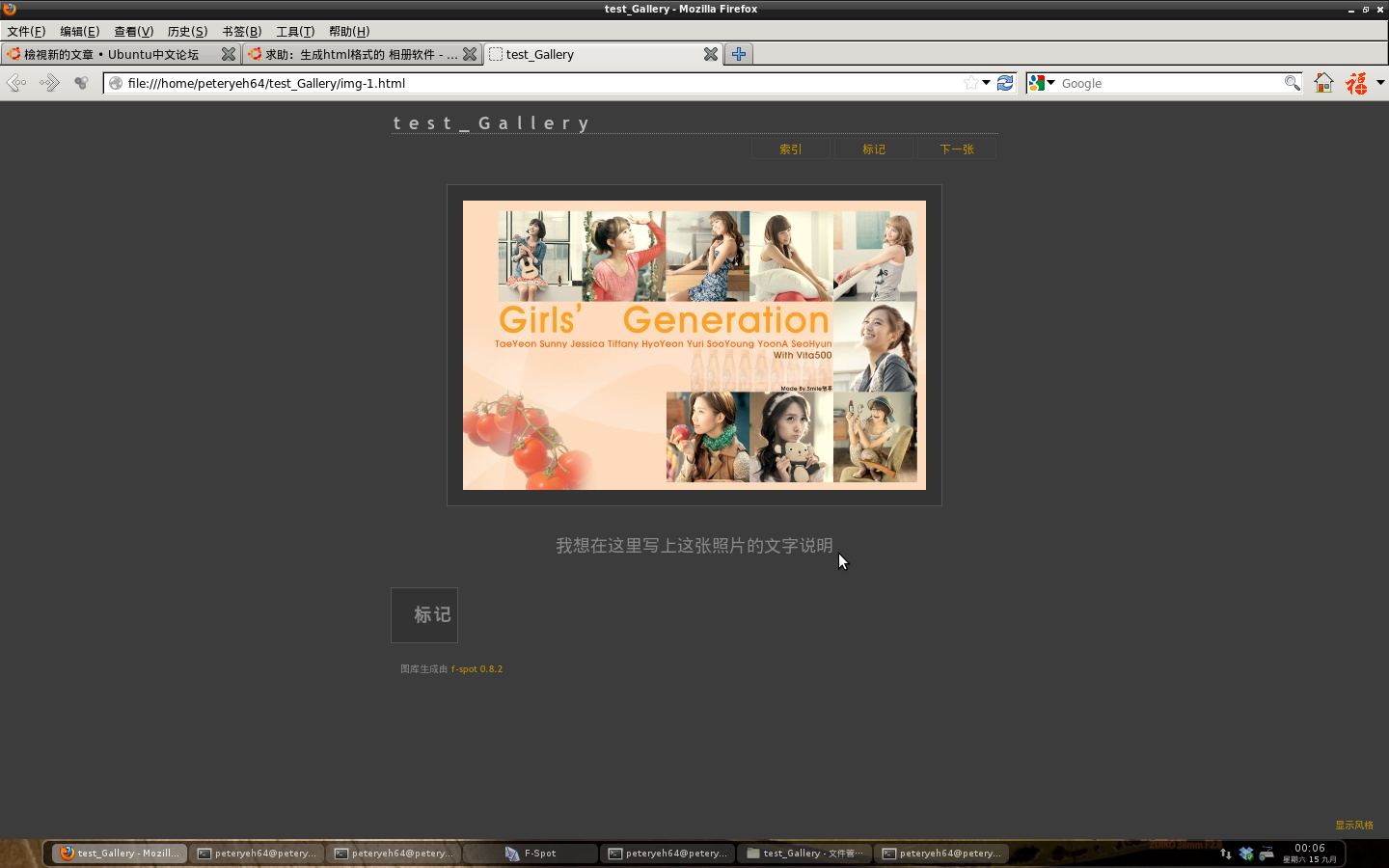Viewport: 1389px width, 868px height.
Task: Open the 工具(T) menu
Action: point(295,31)
